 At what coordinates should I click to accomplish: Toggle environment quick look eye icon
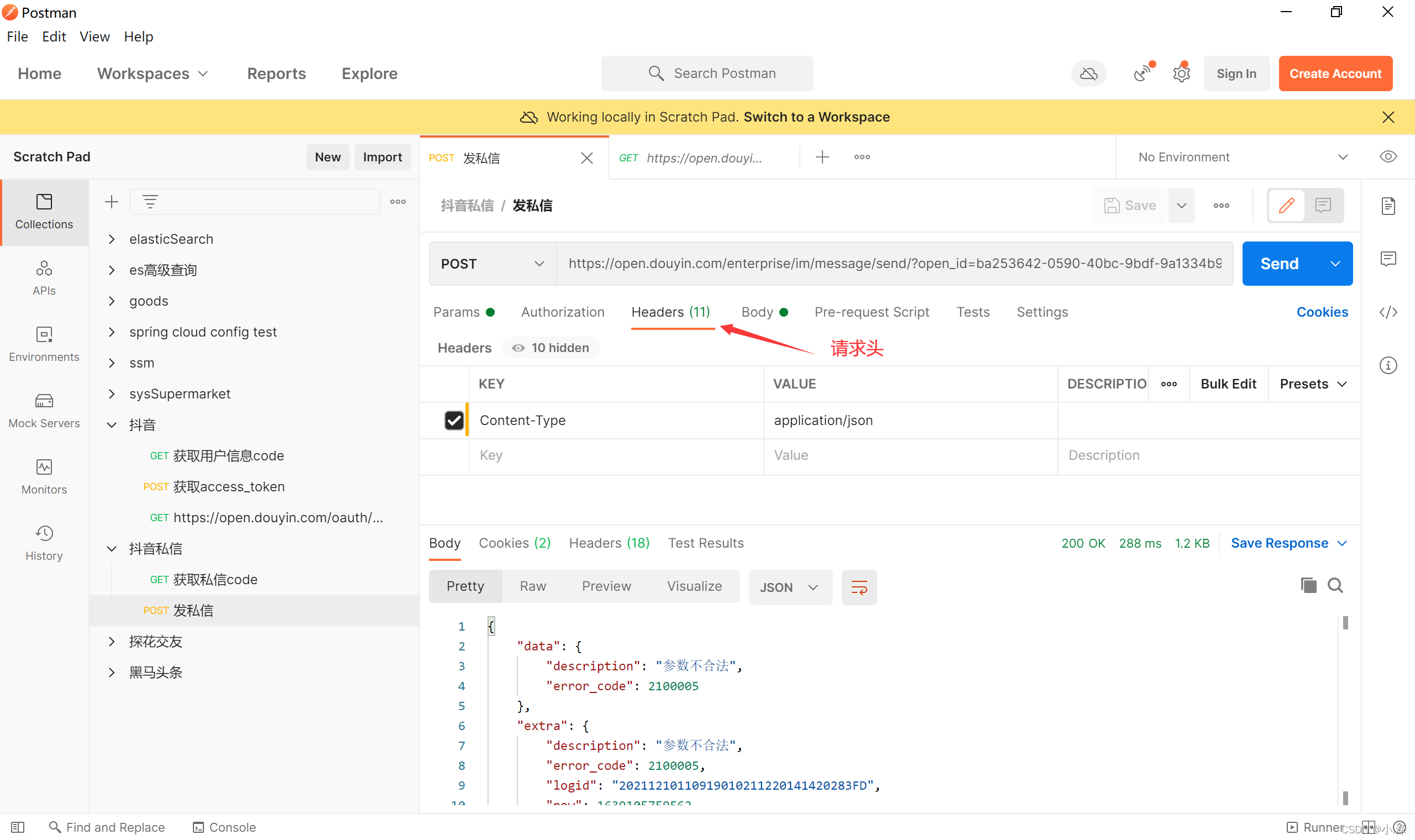(1388, 157)
